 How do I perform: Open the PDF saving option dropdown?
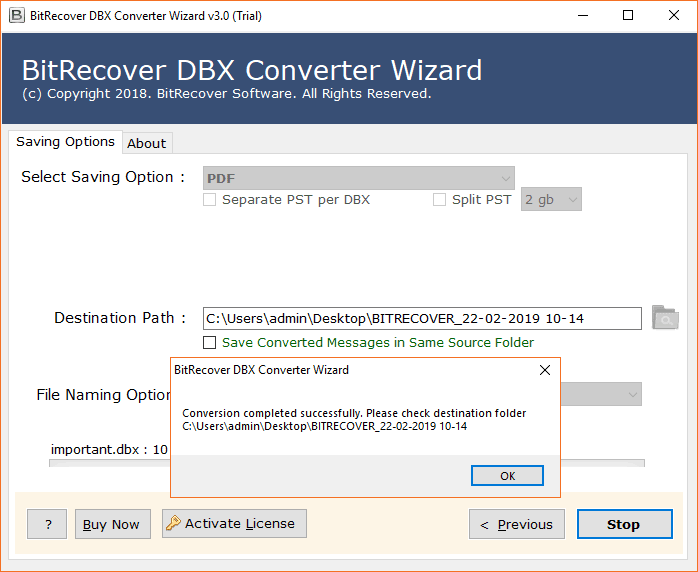click(x=359, y=178)
